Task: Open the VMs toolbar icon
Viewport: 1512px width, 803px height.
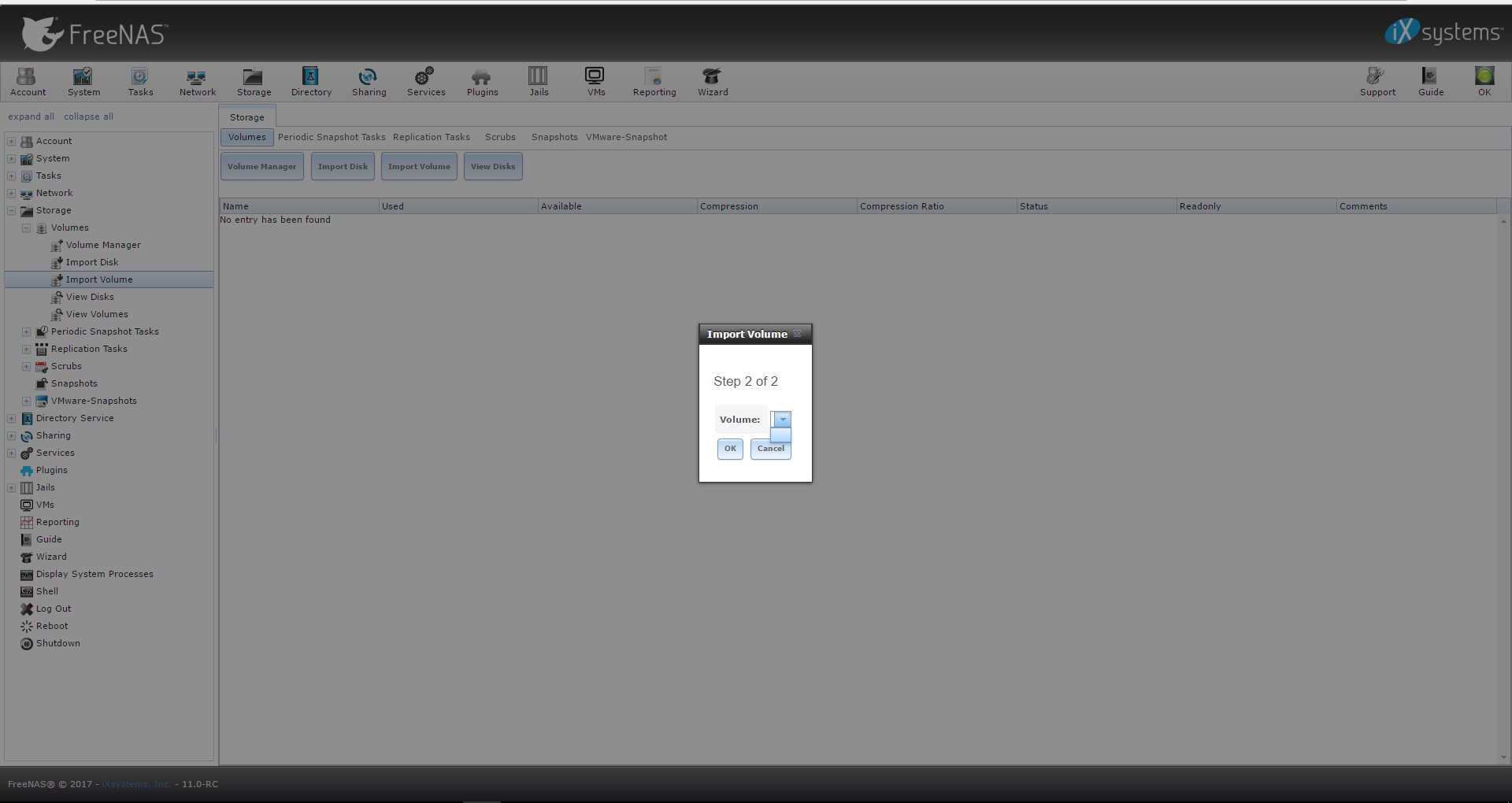Action: tap(595, 82)
